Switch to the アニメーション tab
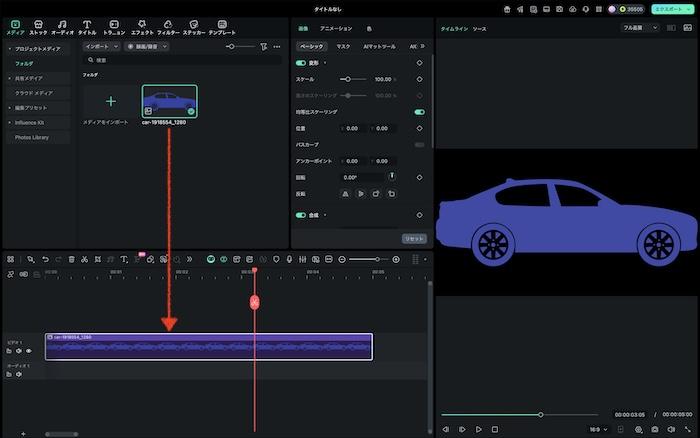The height and width of the screenshot is (438, 700). tap(335, 29)
